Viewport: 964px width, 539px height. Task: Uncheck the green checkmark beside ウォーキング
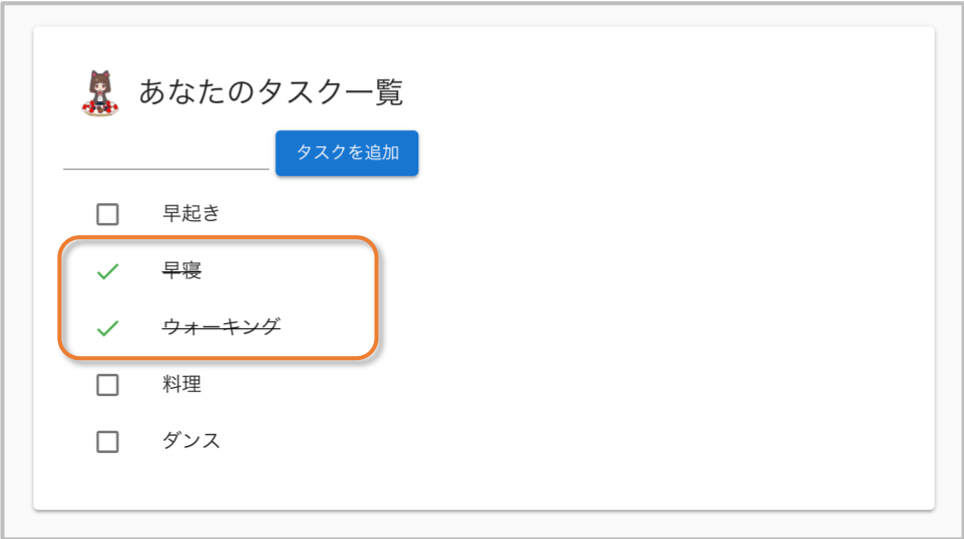tap(108, 328)
